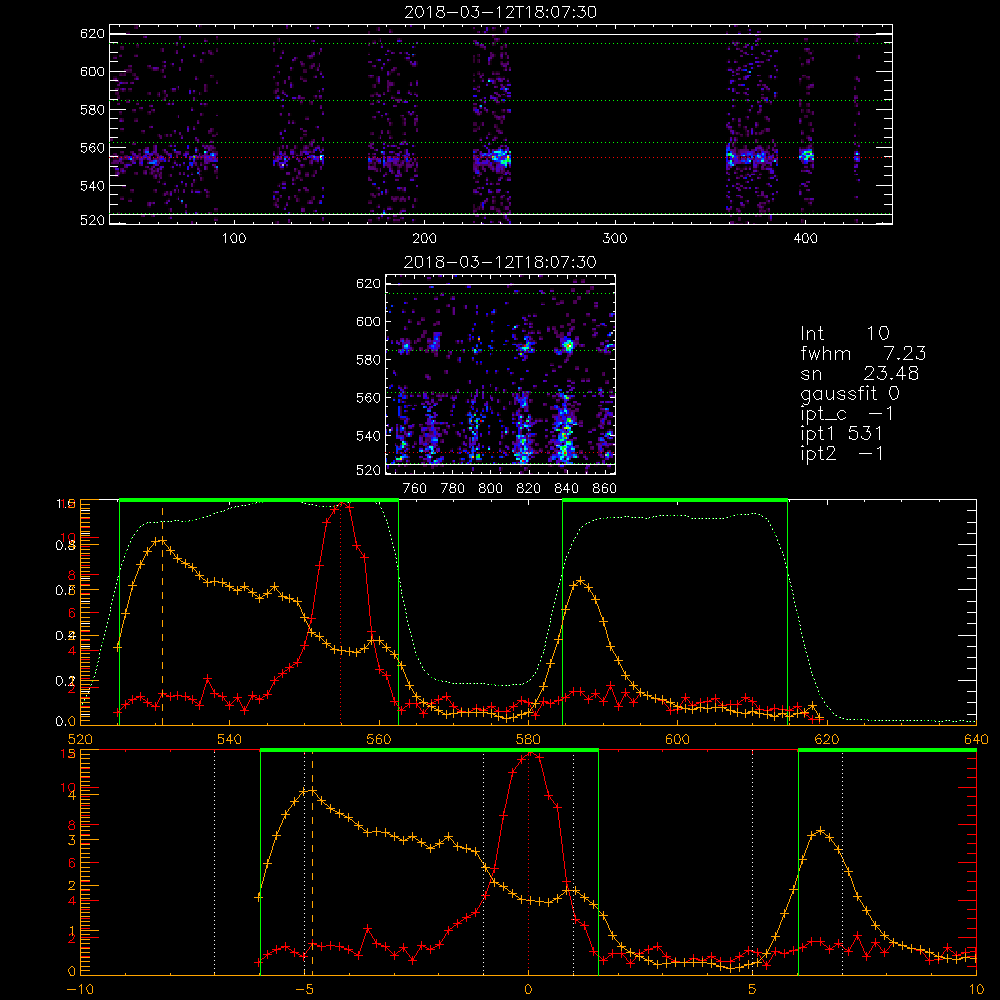Click the y-axis label 560 of top spectrogram
Viewport: 1000px width, 1000px height.
click(x=92, y=148)
